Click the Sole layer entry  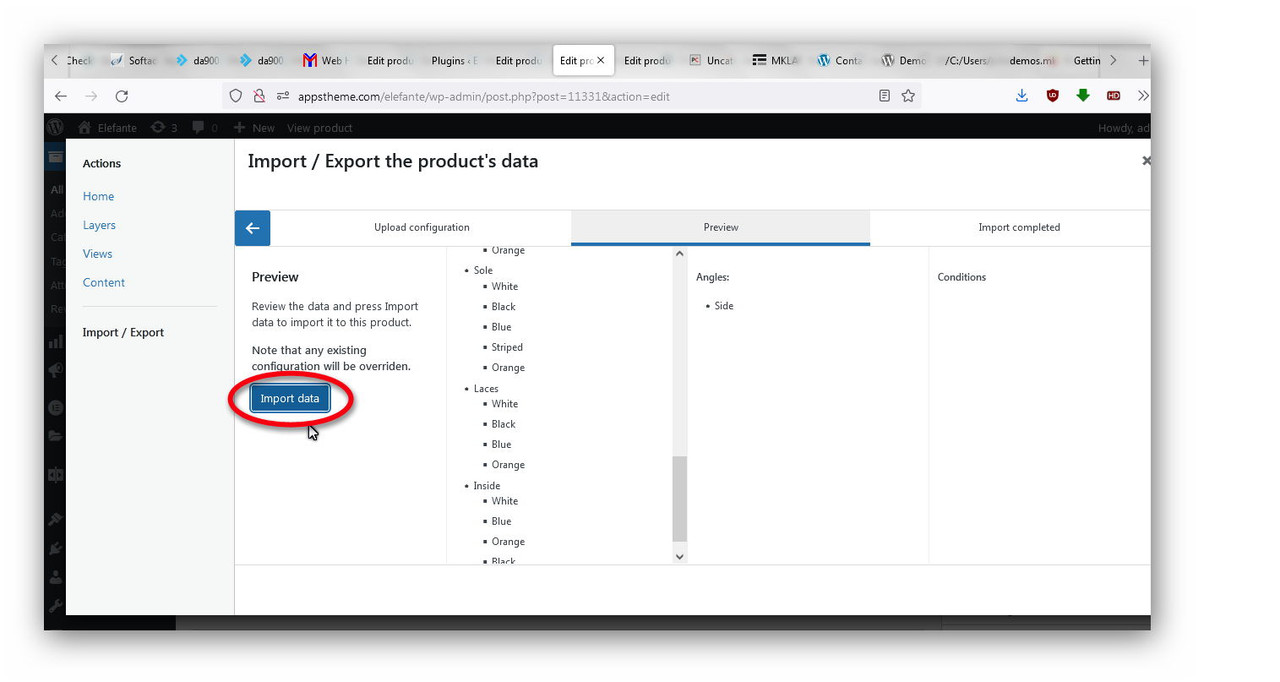coord(483,270)
